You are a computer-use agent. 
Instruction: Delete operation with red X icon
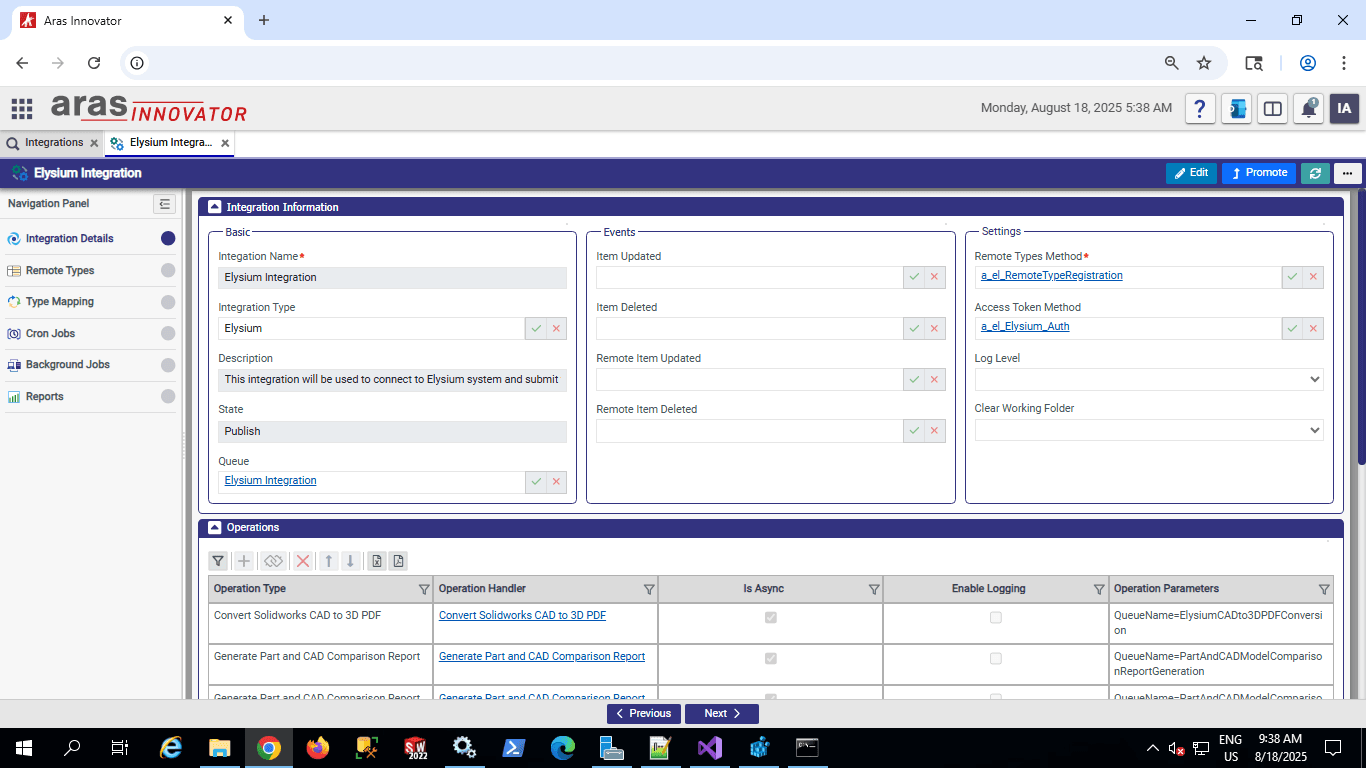(x=303, y=561)
